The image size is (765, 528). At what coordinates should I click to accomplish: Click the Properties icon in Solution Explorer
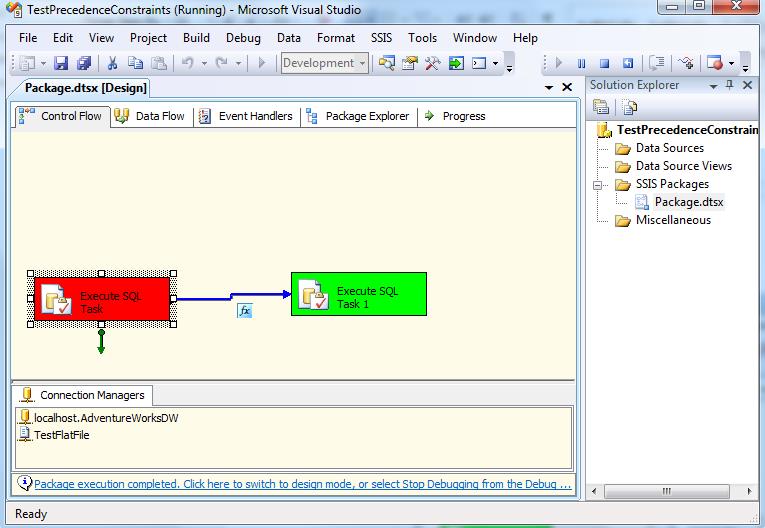601,108
